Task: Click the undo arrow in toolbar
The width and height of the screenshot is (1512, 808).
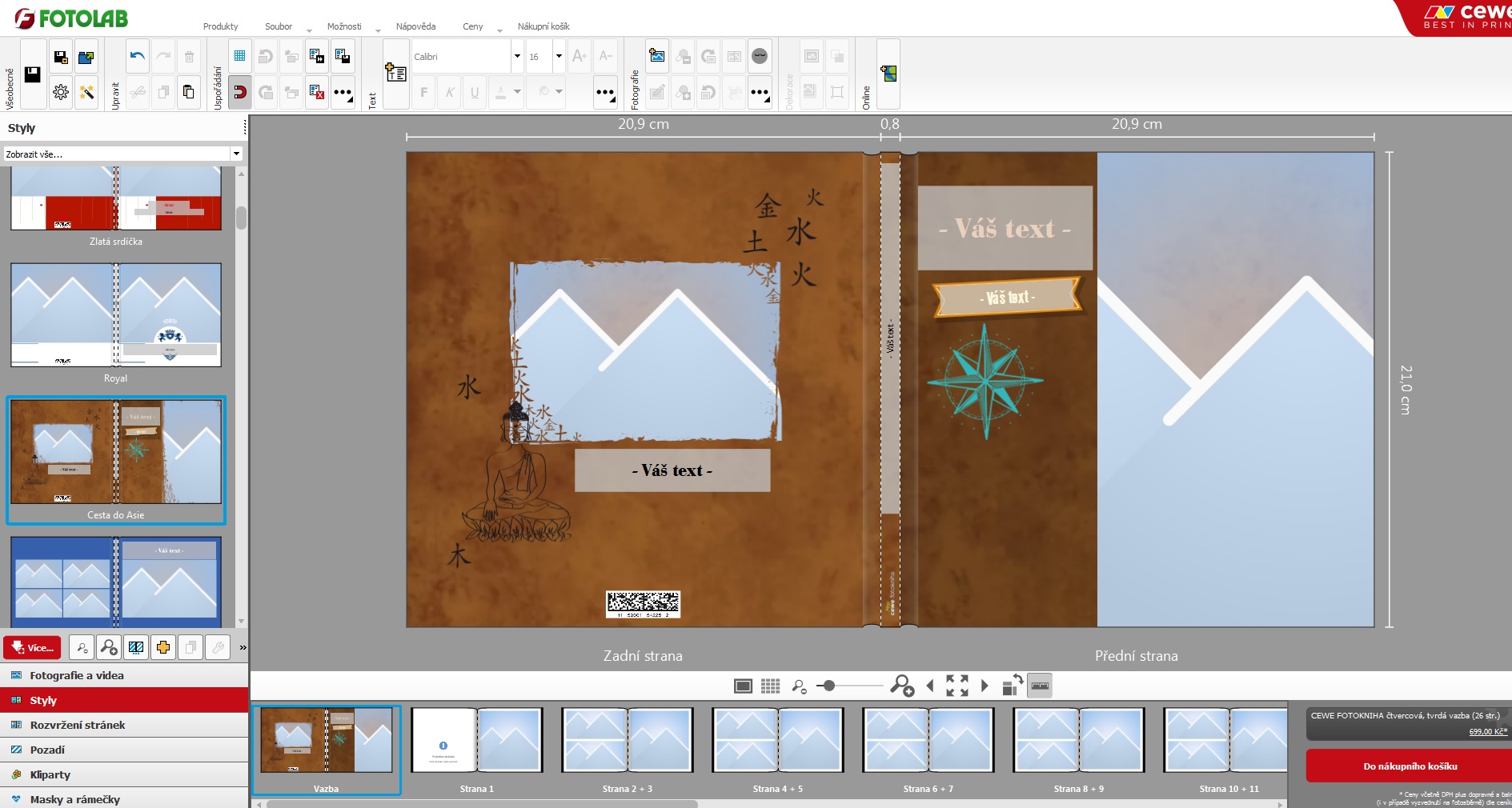Action: tap(138, 56)
